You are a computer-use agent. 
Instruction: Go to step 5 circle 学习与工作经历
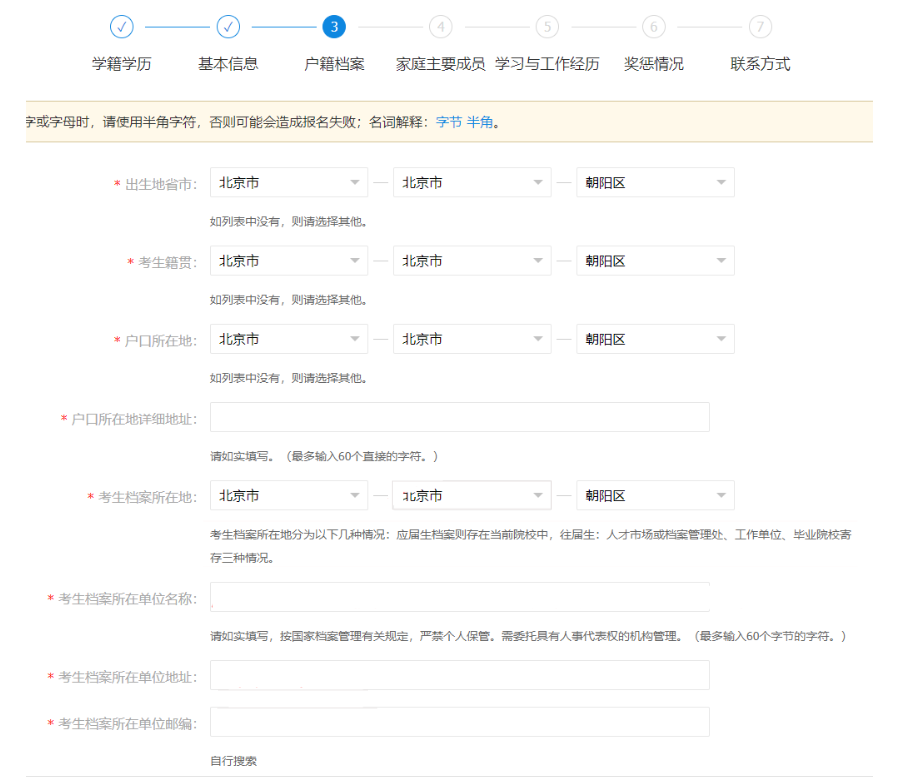[x=547, y=27]
